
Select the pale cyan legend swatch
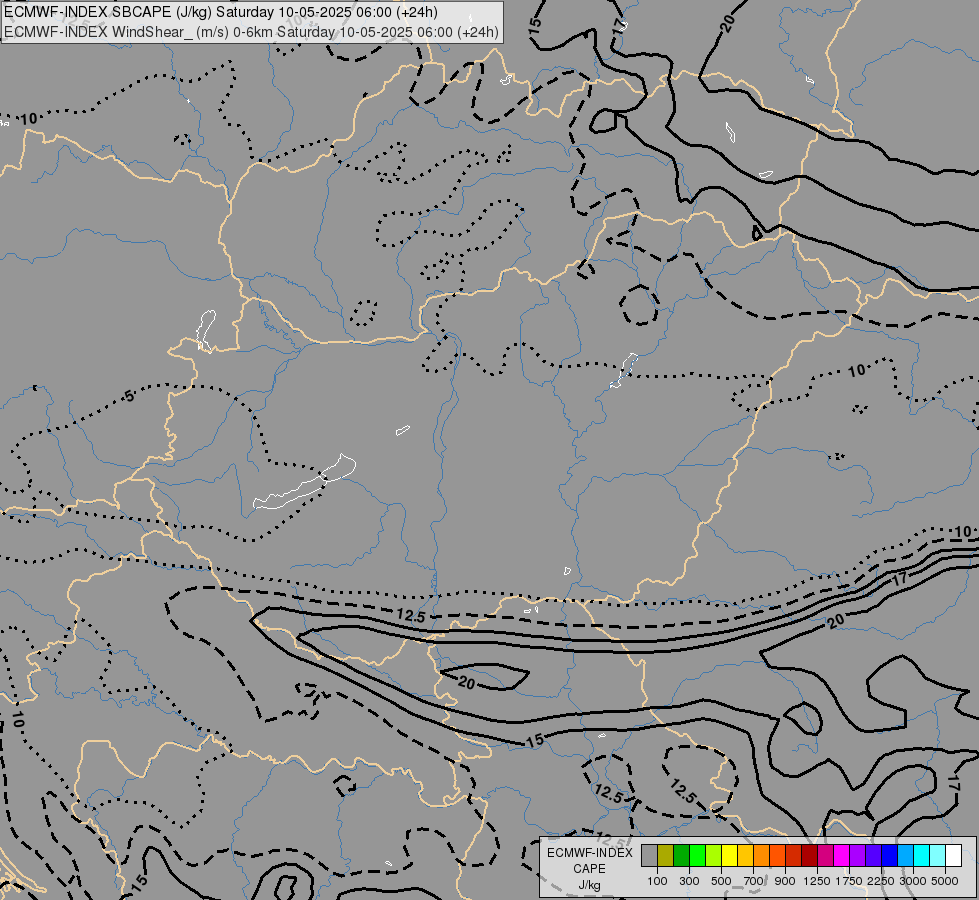click(937, 856)
